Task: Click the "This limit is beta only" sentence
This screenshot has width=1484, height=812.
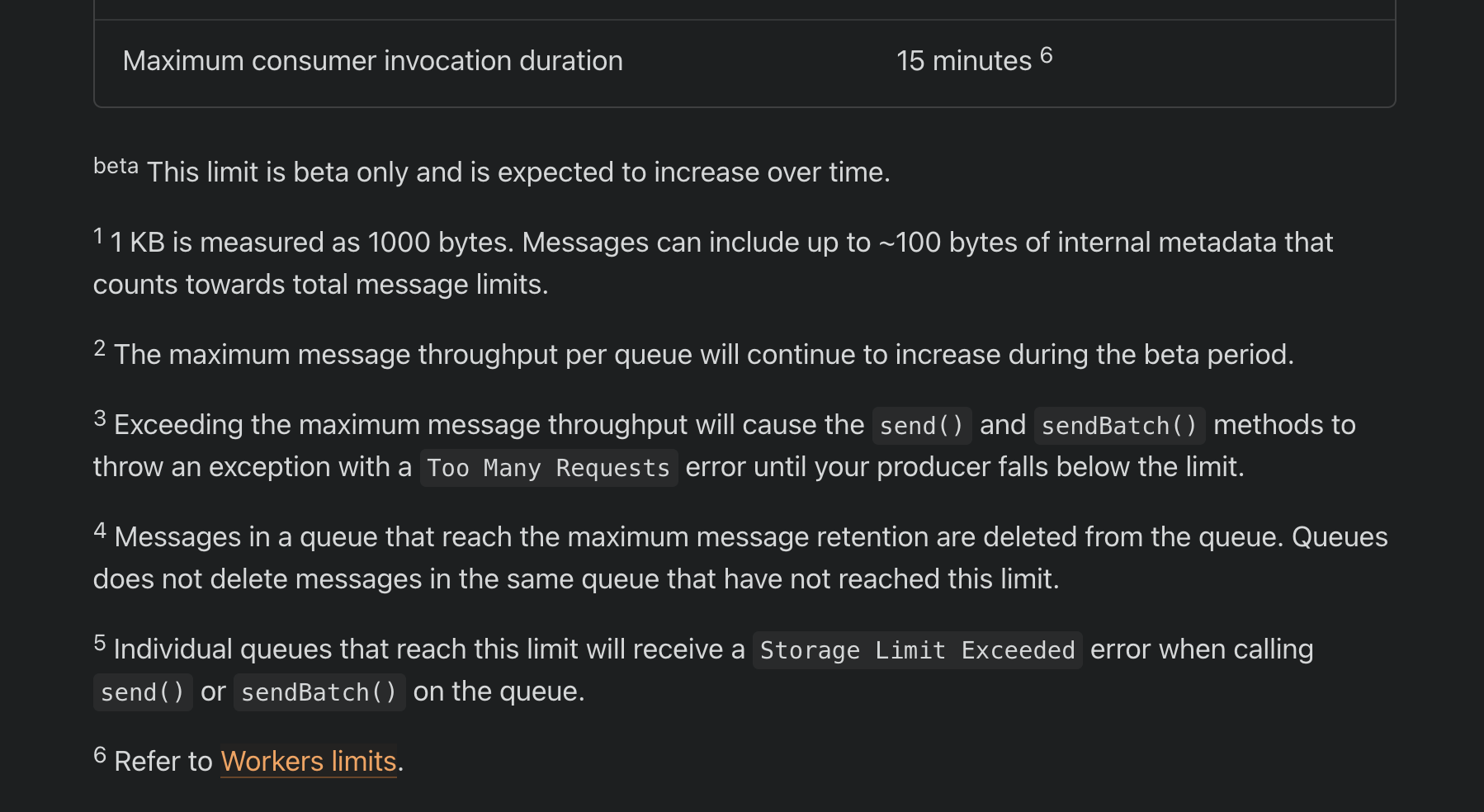Action: point(518,172)
